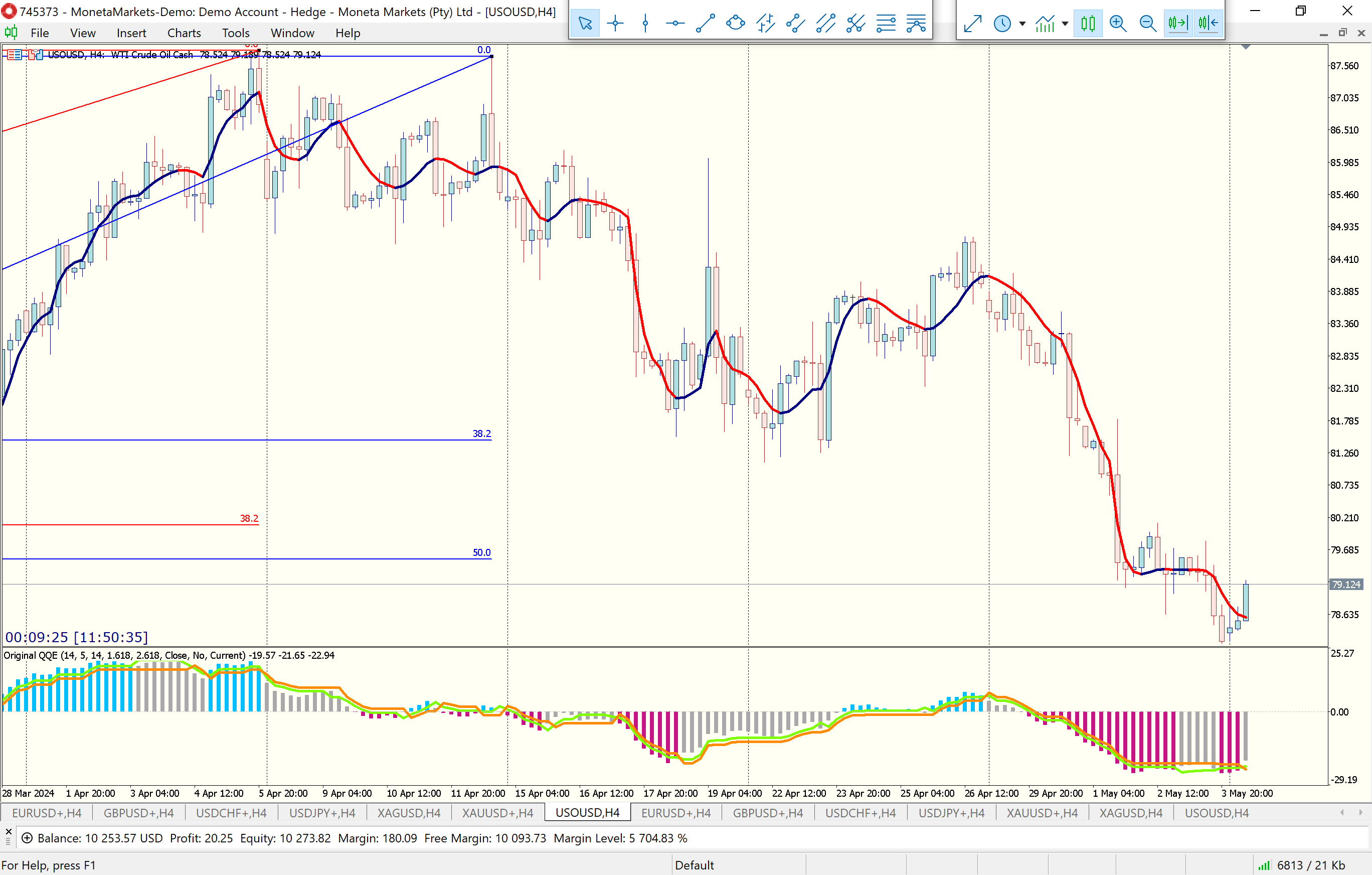This screenshot has height=875, width=1372.
Task: Select the horizontal line drawing tool
Action: point(675,24)
